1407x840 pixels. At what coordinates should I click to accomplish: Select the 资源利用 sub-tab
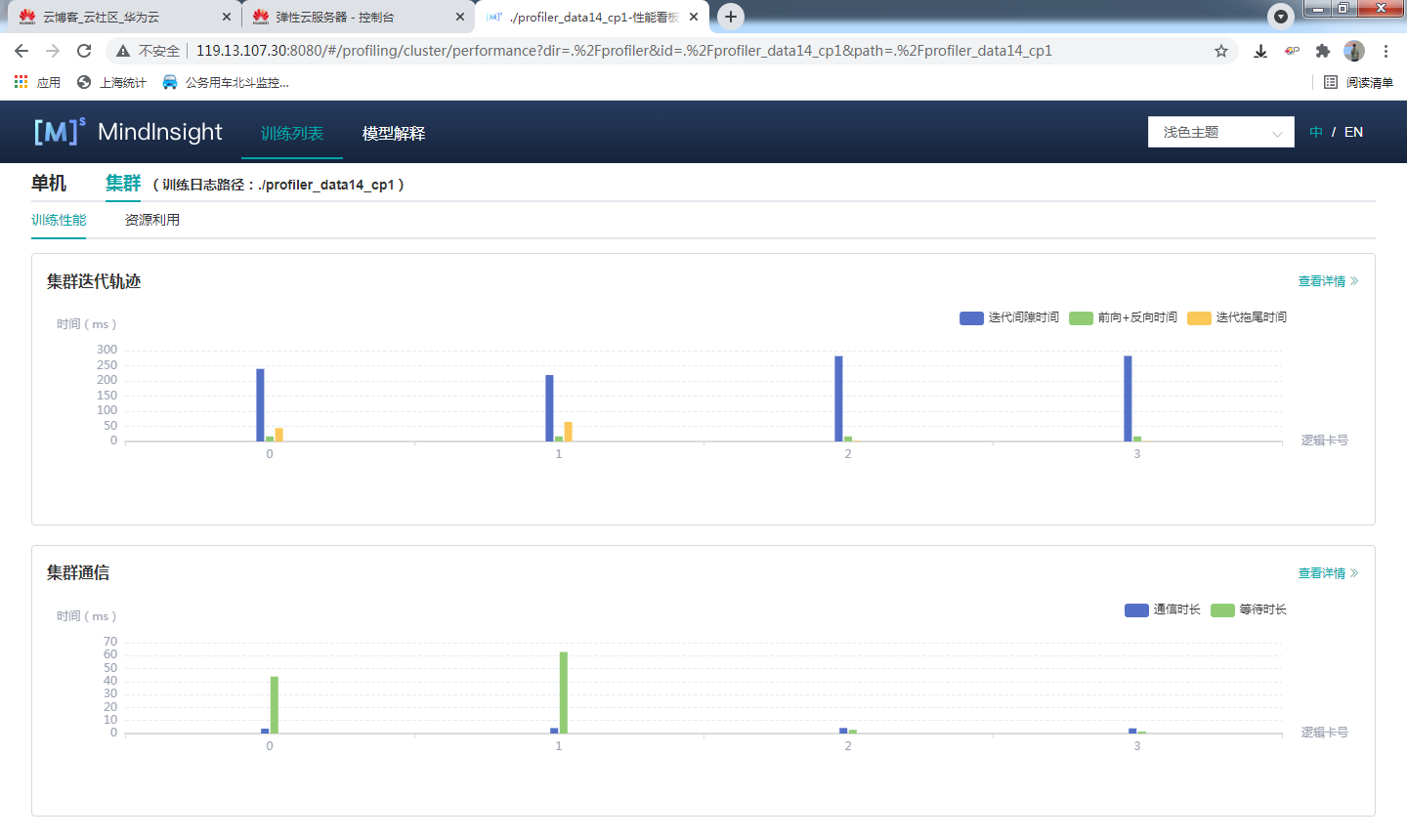[152, 220]
